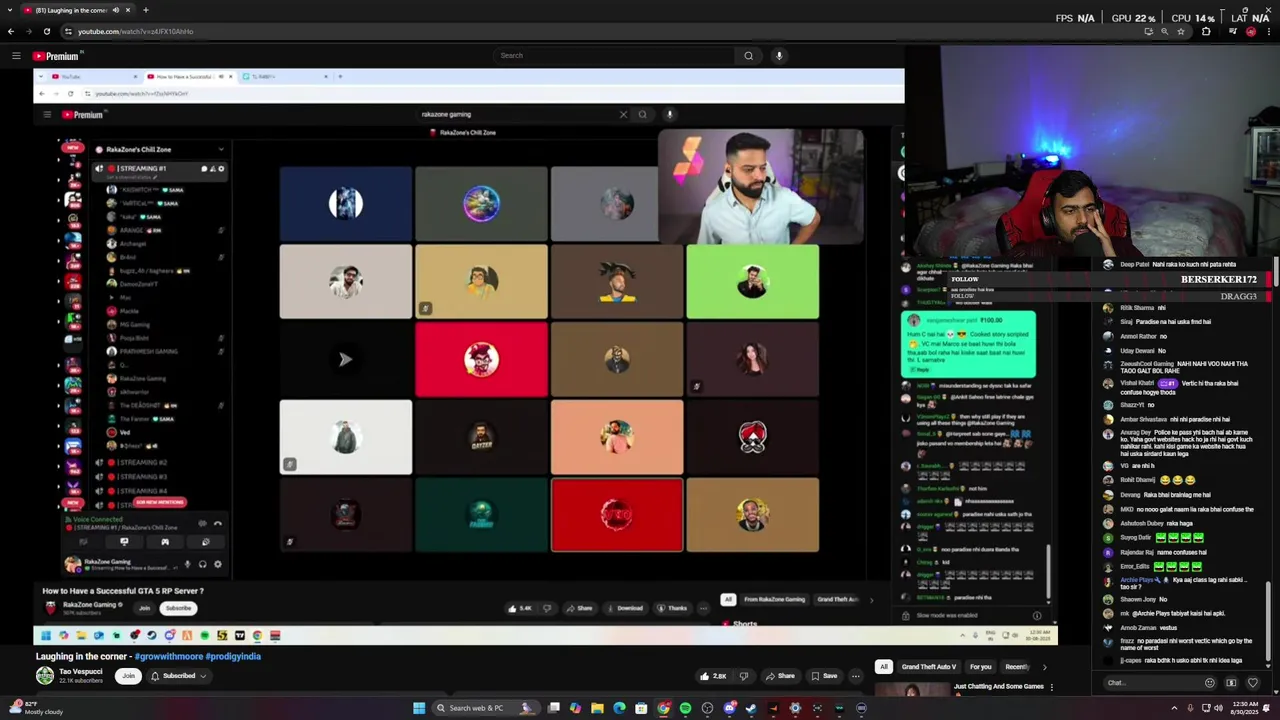The image size is (1280, 720).
Task: Join Tao Vespucci channel membership
Action: pyautogui.click(x=128, y=676)
